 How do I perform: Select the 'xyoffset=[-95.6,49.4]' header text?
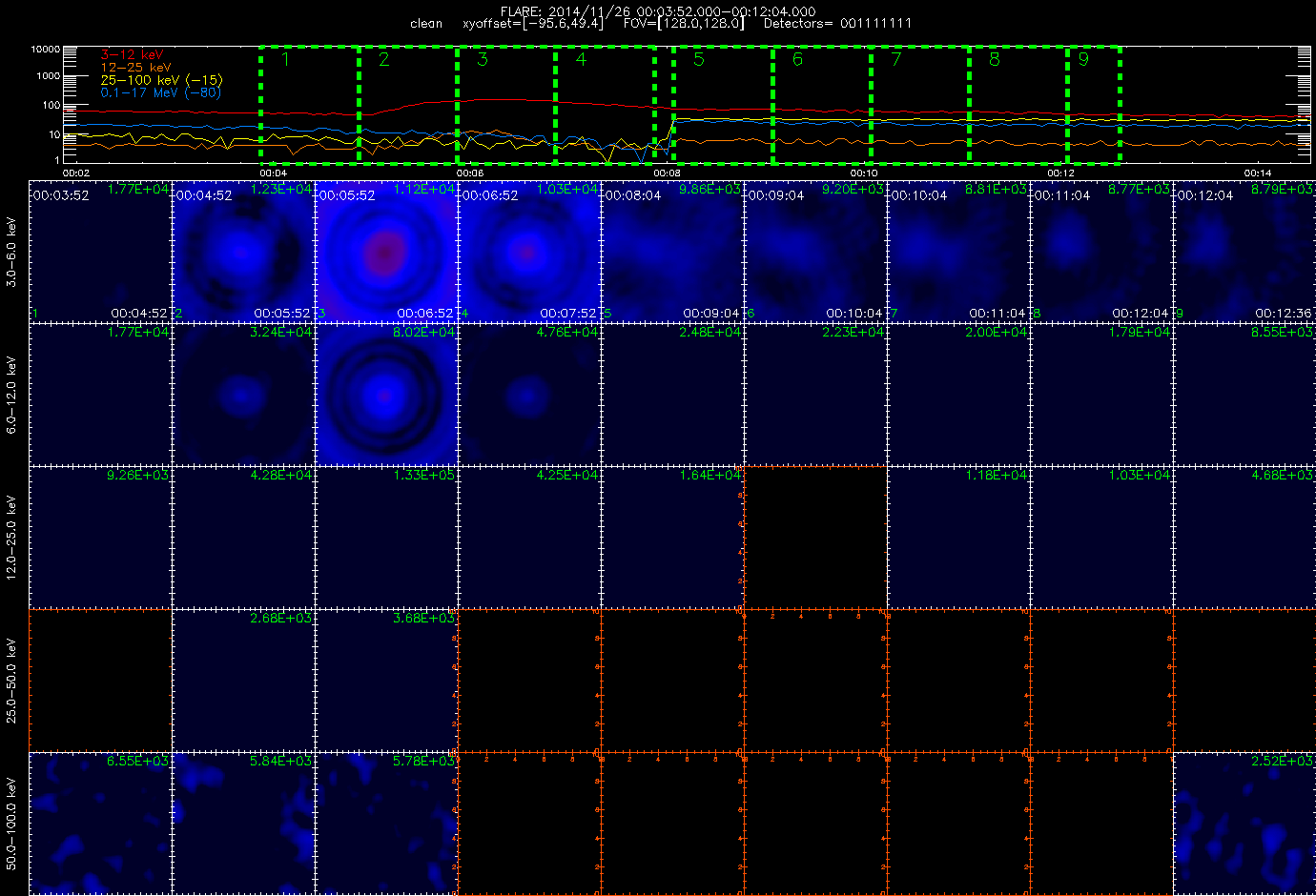(533, 23)
